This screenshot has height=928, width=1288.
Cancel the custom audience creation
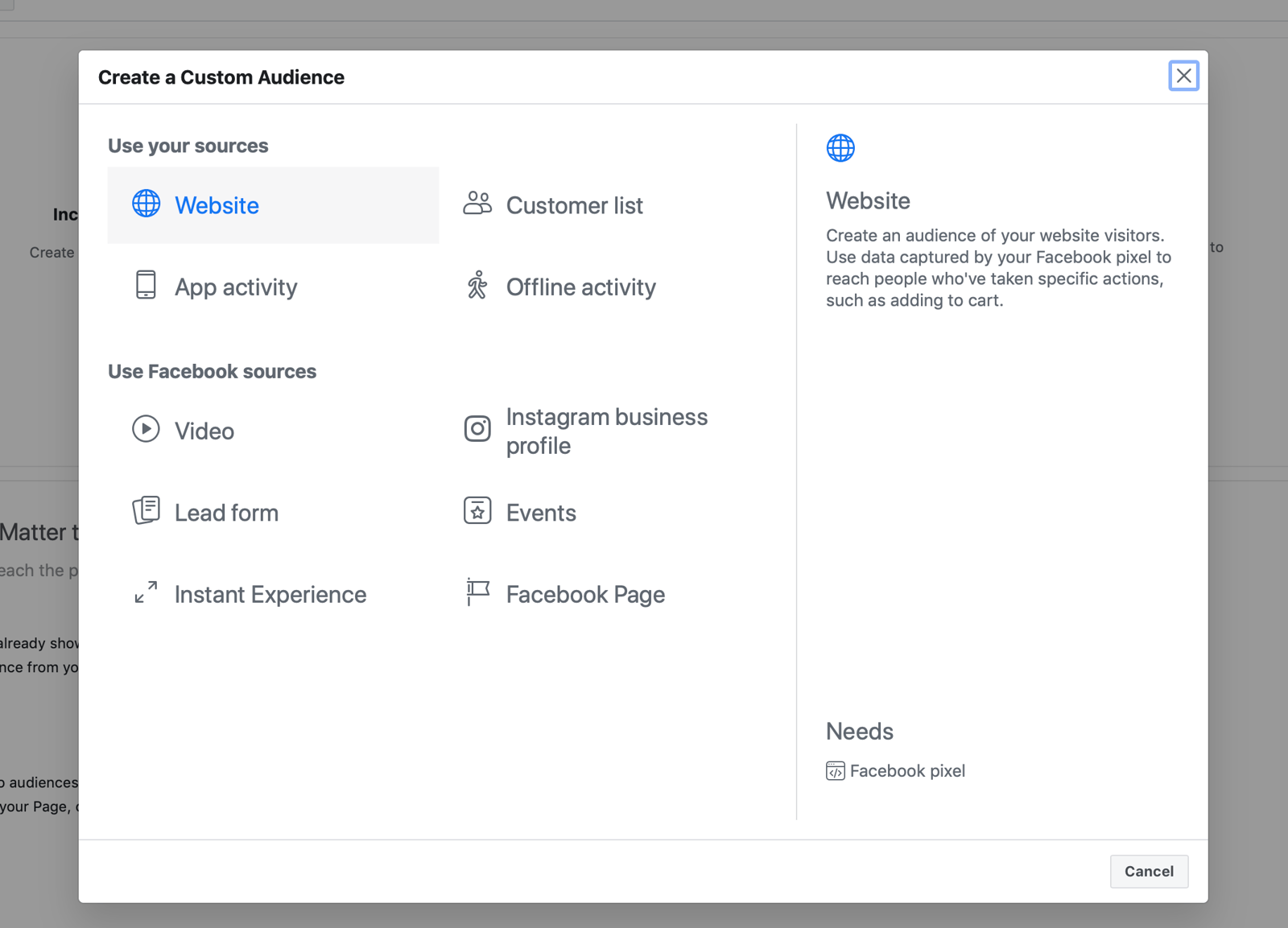click(x=1149, y=871)
